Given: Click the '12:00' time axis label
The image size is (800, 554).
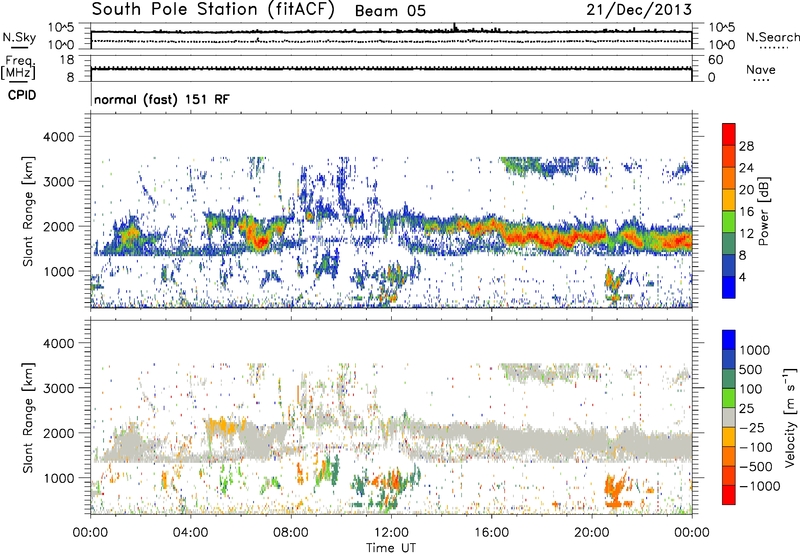Looking at the screenshot, I should [391, 532].
